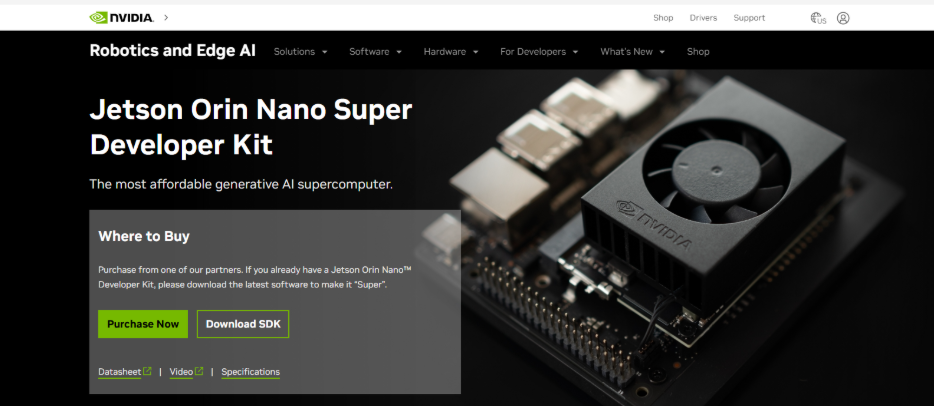Open the For Developers dropdown
Screen dimensions: 934x406
[539, 52]
